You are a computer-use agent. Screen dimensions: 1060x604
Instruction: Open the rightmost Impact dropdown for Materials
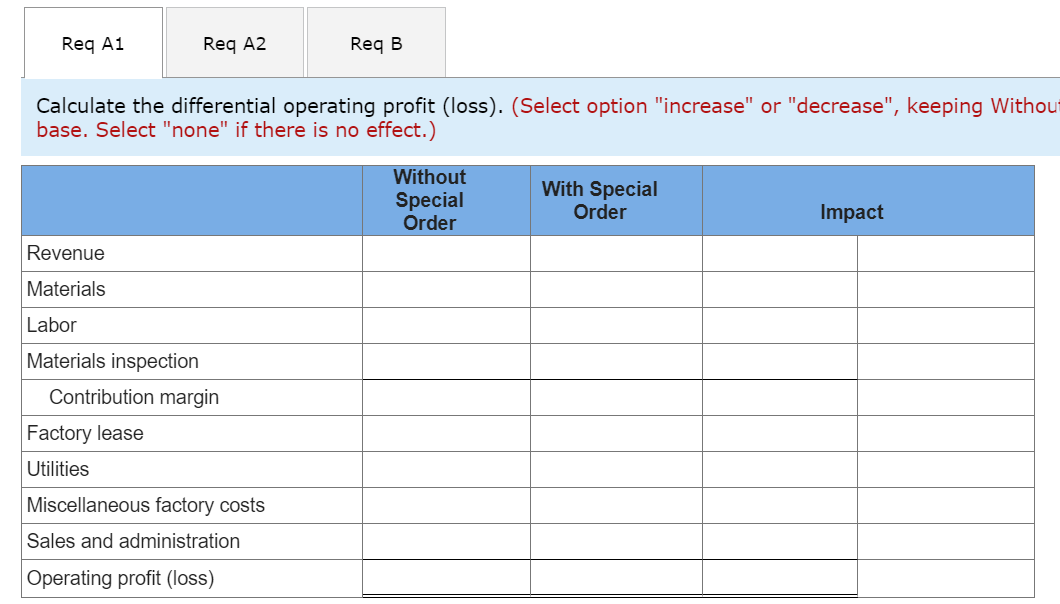point(945,290)
